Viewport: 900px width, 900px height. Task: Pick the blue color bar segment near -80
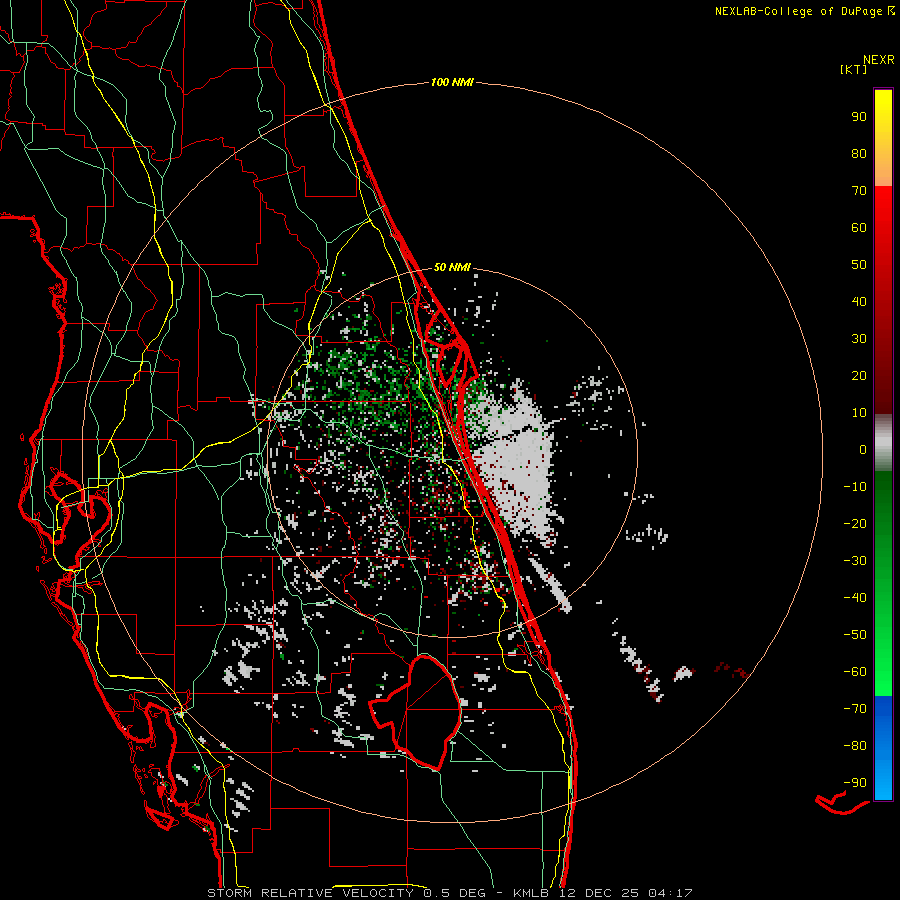(x=883, y=746)
